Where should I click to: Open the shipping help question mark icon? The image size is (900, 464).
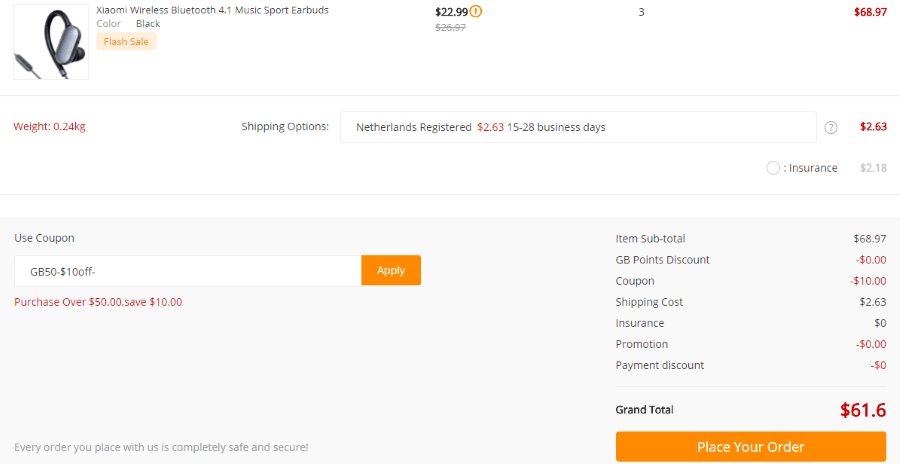point(831,127)
